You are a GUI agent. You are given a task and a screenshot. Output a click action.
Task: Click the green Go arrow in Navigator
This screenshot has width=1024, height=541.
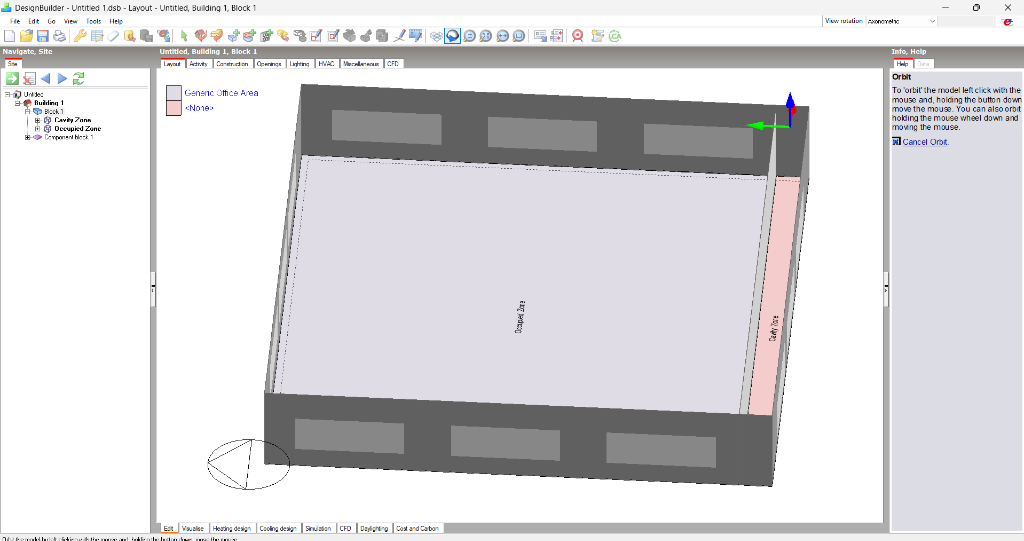pyautogui.click(x=12, y=78)
